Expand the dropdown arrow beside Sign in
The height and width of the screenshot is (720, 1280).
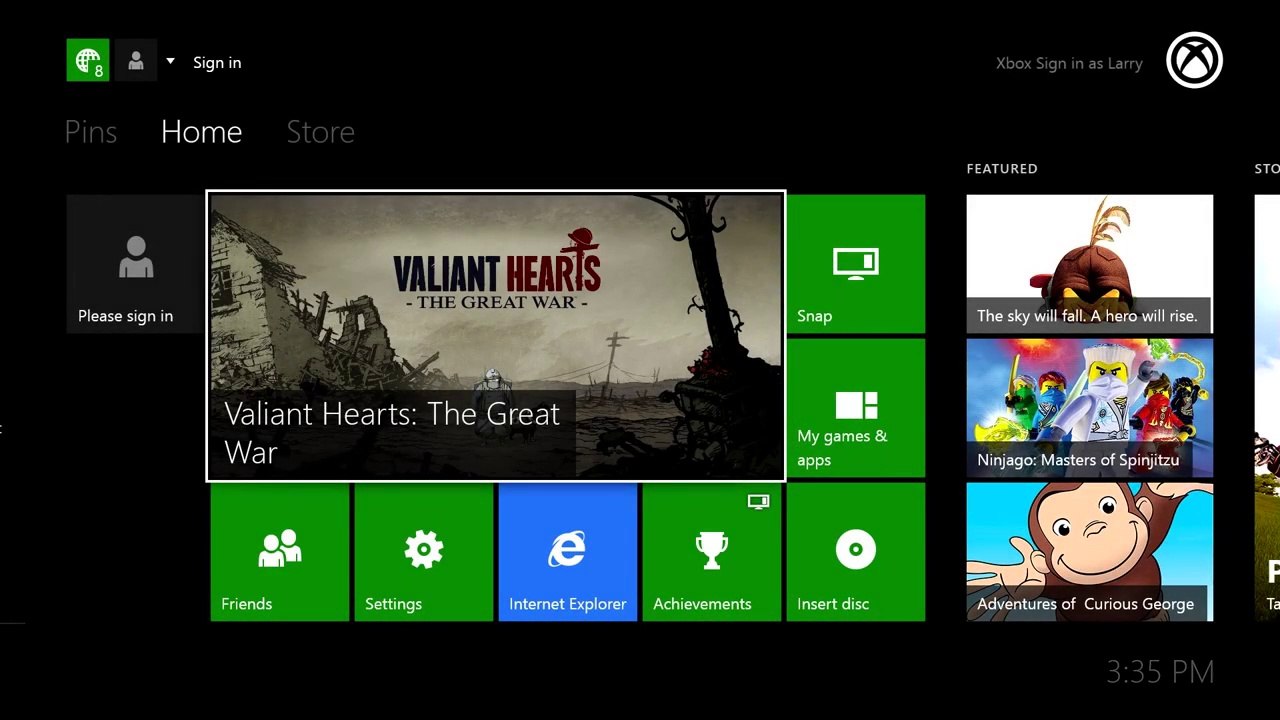tap(170, 61)
